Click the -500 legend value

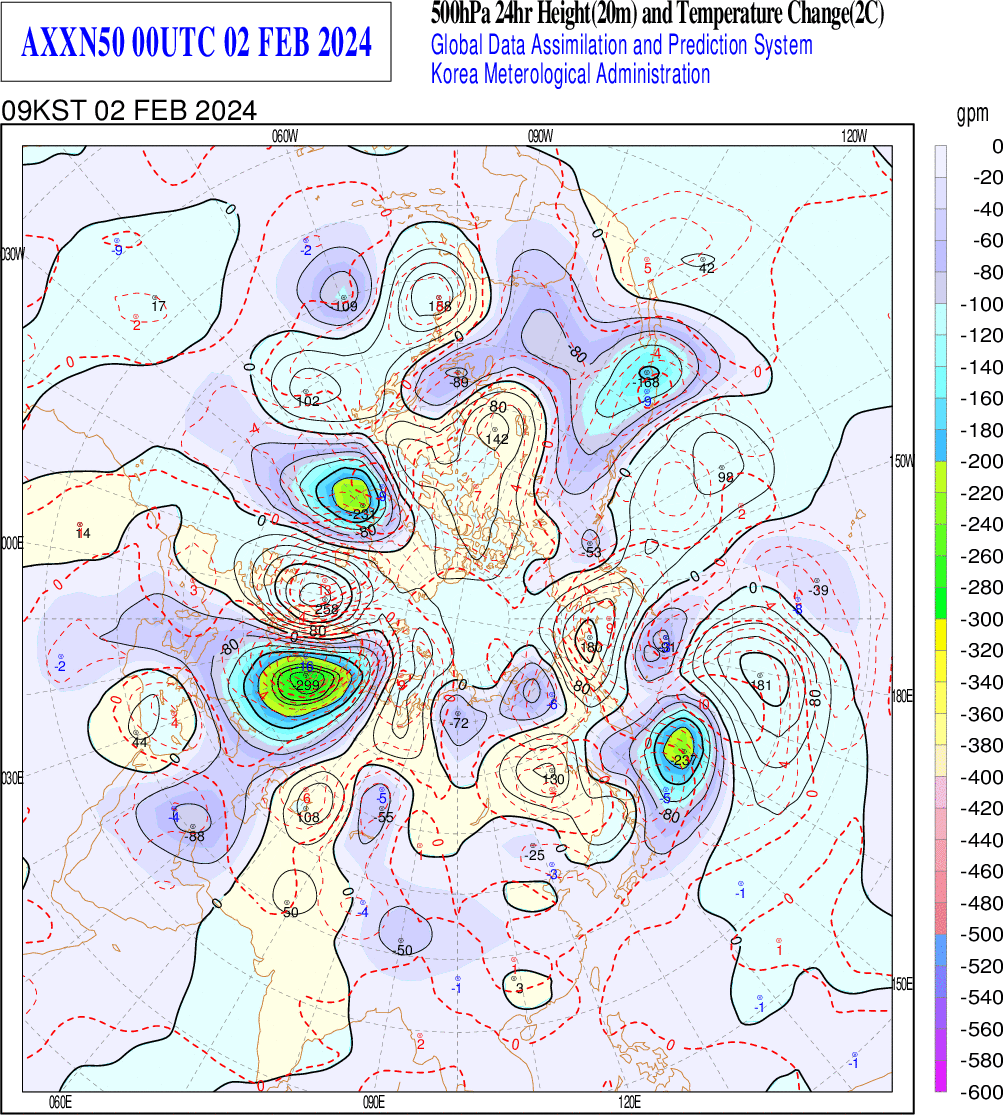(981, 934)
